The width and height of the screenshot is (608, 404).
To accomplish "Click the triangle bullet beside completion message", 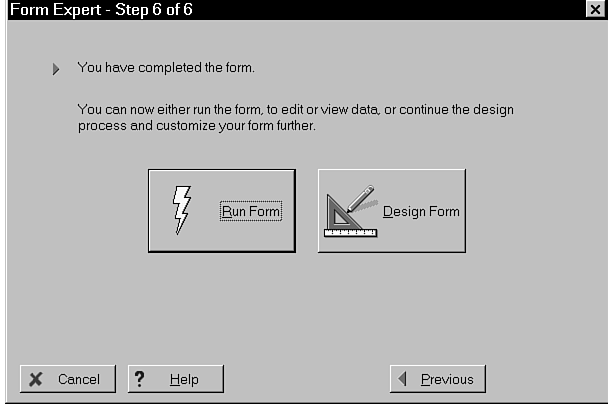I will coord(57,70).
